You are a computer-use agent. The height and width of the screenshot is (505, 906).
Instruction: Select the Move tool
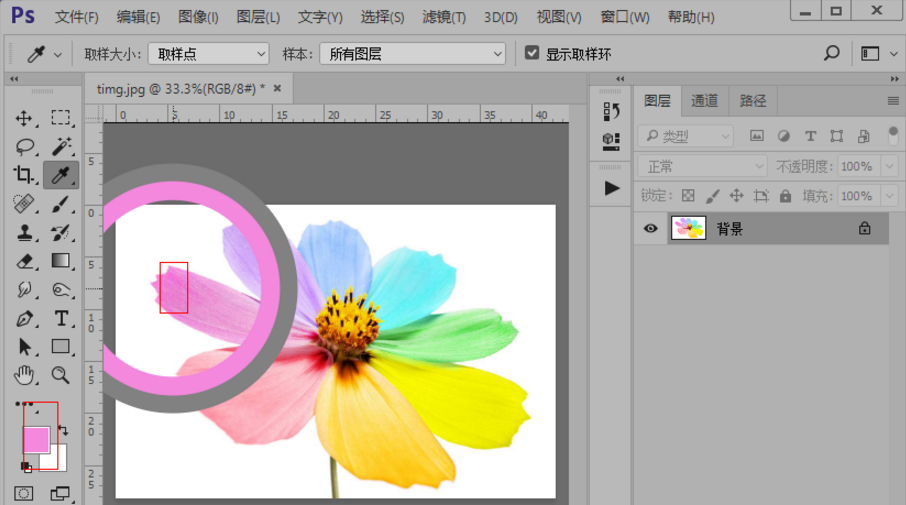coord(24,118)
